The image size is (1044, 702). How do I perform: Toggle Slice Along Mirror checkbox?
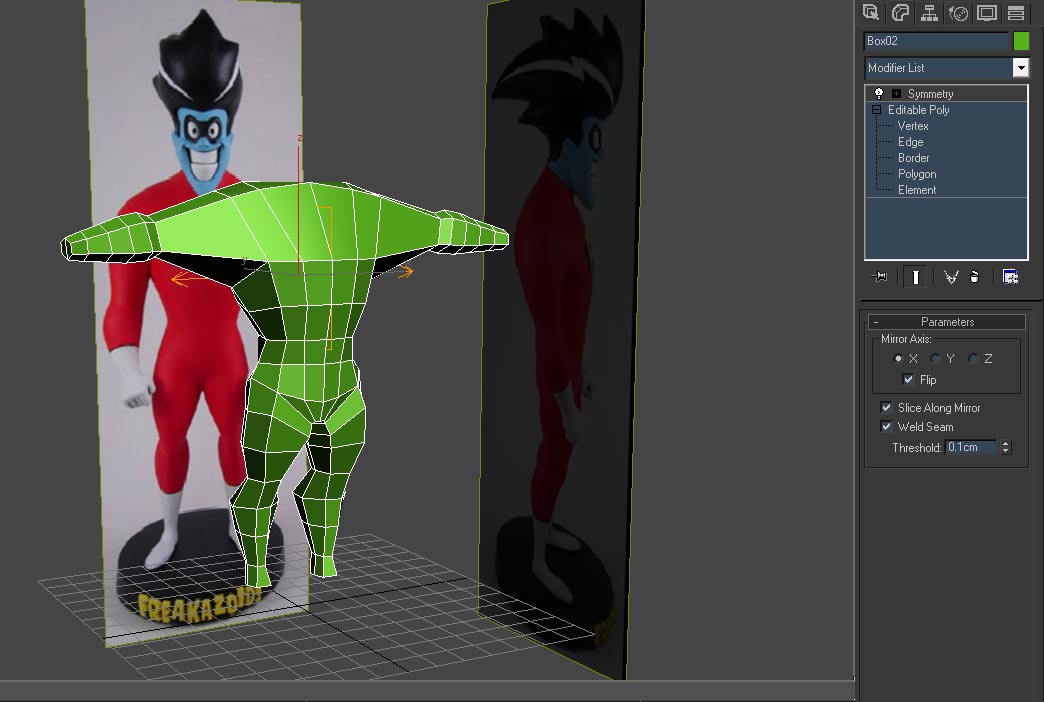click(886, 407)
